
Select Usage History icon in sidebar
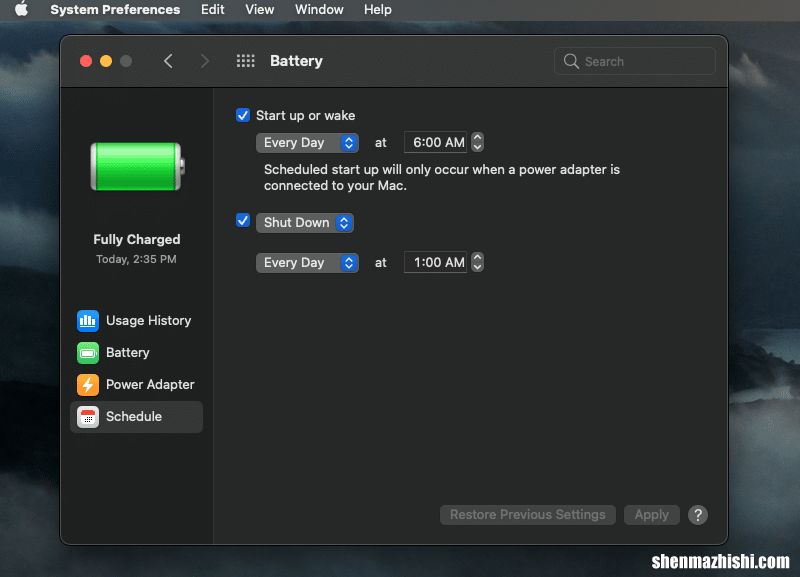coord(88,321)
